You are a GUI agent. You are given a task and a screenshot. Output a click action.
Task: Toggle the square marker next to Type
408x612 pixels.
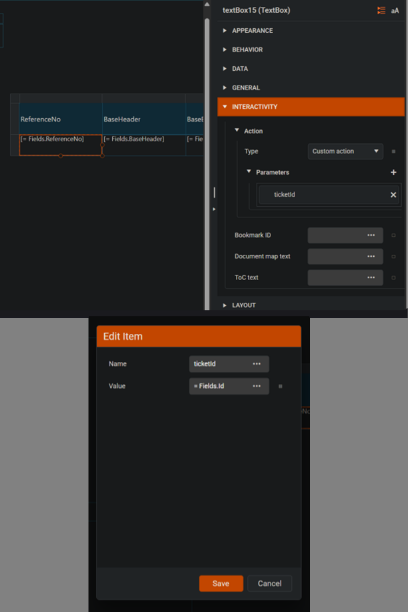[393, 151]
